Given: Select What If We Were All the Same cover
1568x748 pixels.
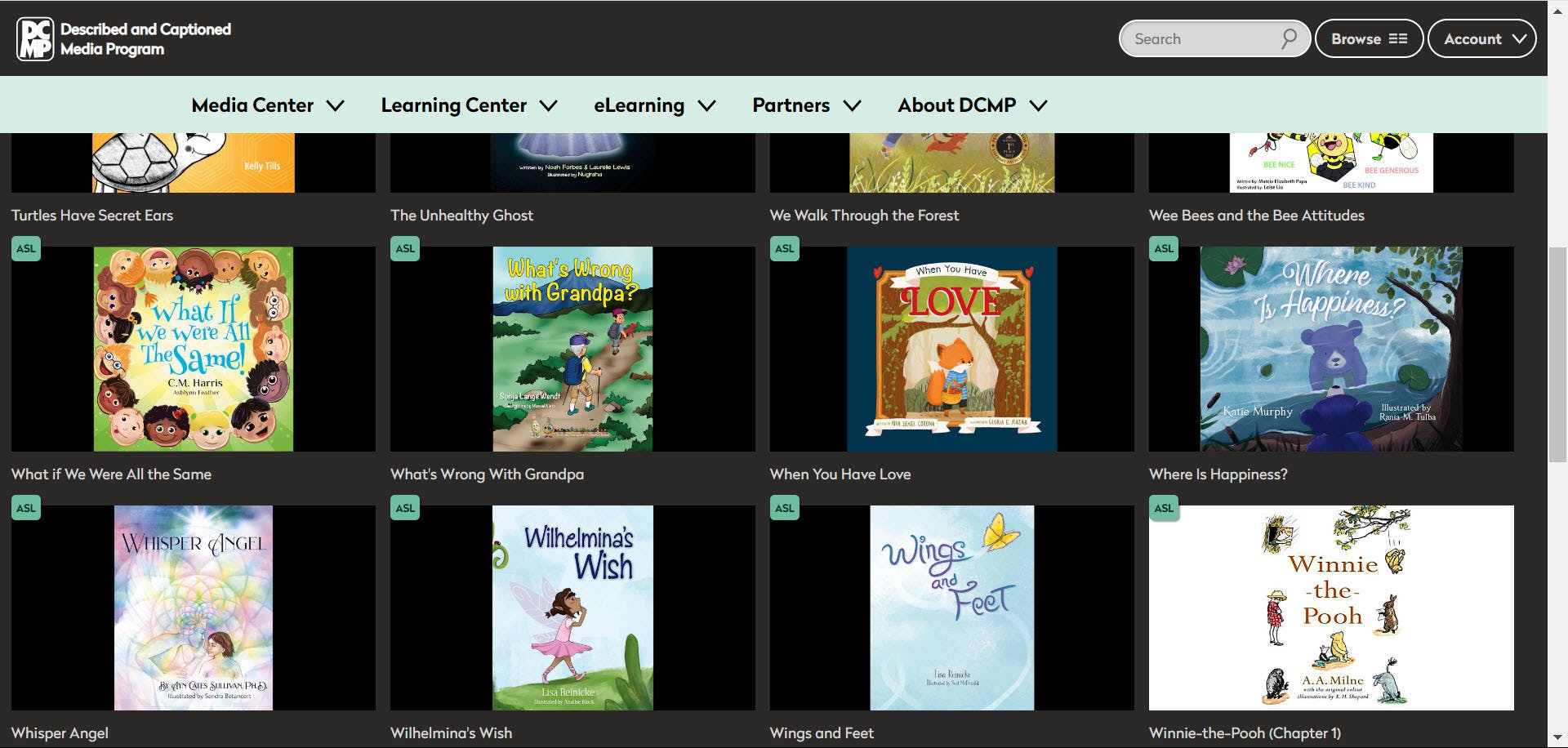Looking at the screenshot, I should click(194, 349).
